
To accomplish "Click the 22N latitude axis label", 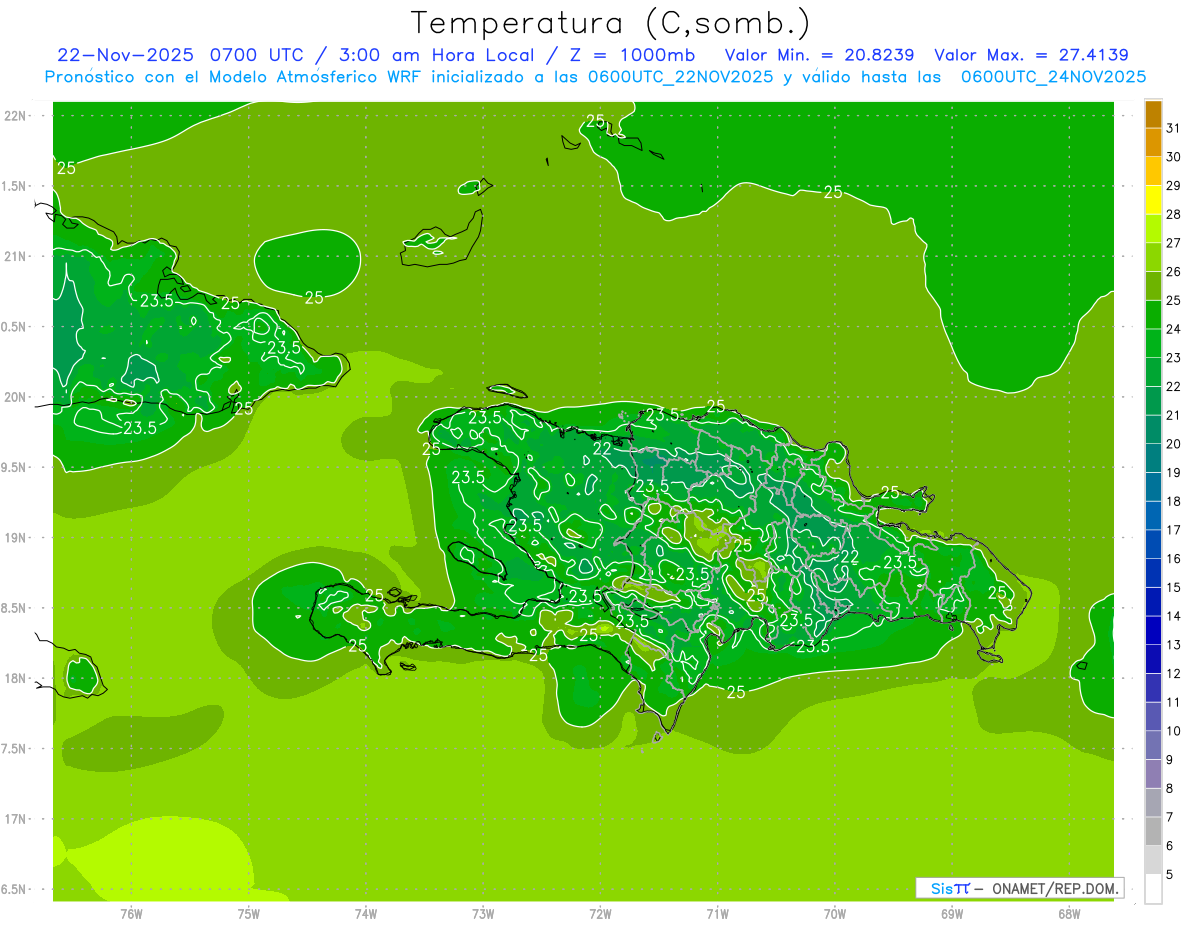I will [x=15, y=116].
